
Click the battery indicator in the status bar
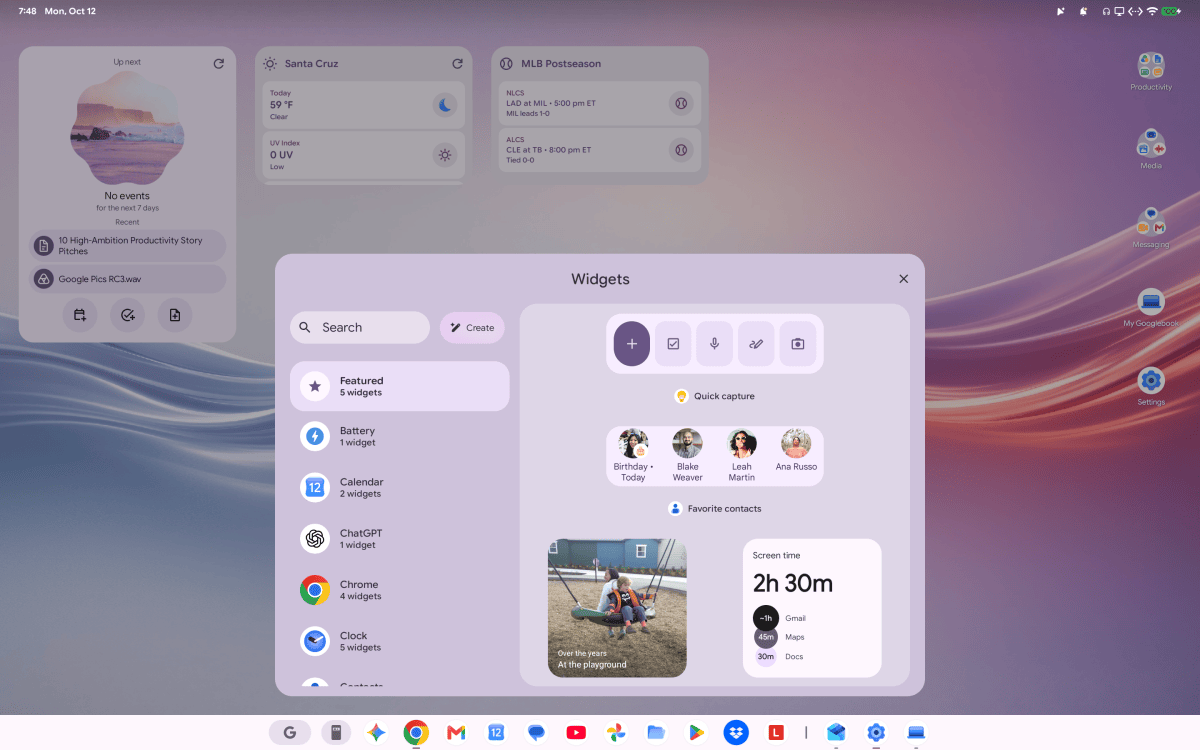coord(1171,11)
